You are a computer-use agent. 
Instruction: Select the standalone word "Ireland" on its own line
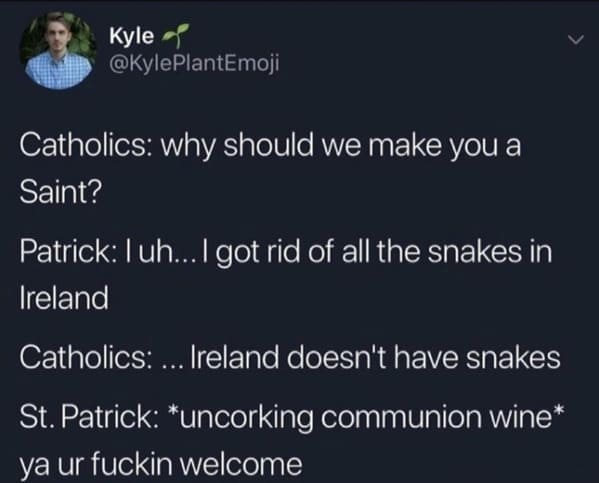click(x=64, y=298)
